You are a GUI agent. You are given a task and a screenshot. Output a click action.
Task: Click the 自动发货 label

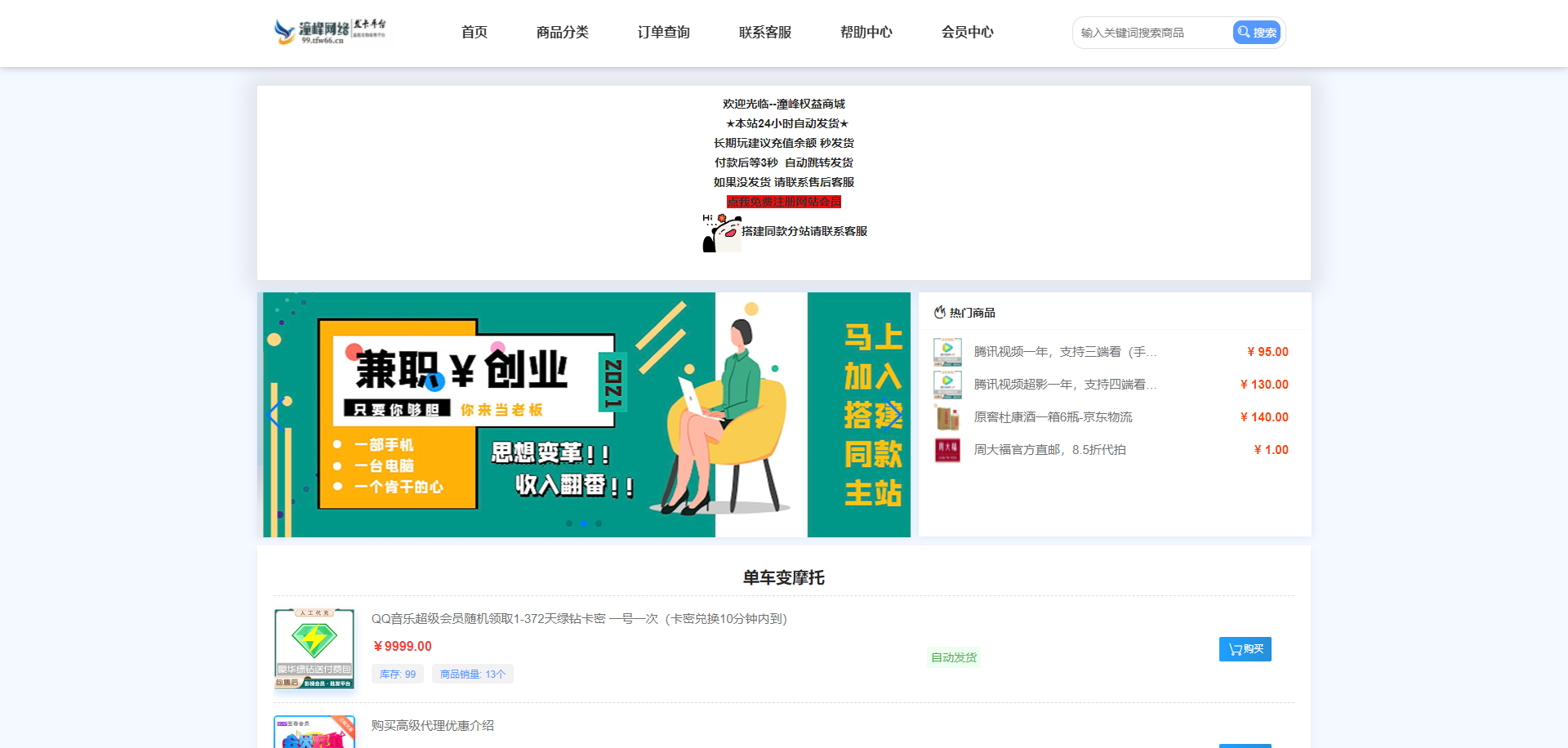coord(954,657)
